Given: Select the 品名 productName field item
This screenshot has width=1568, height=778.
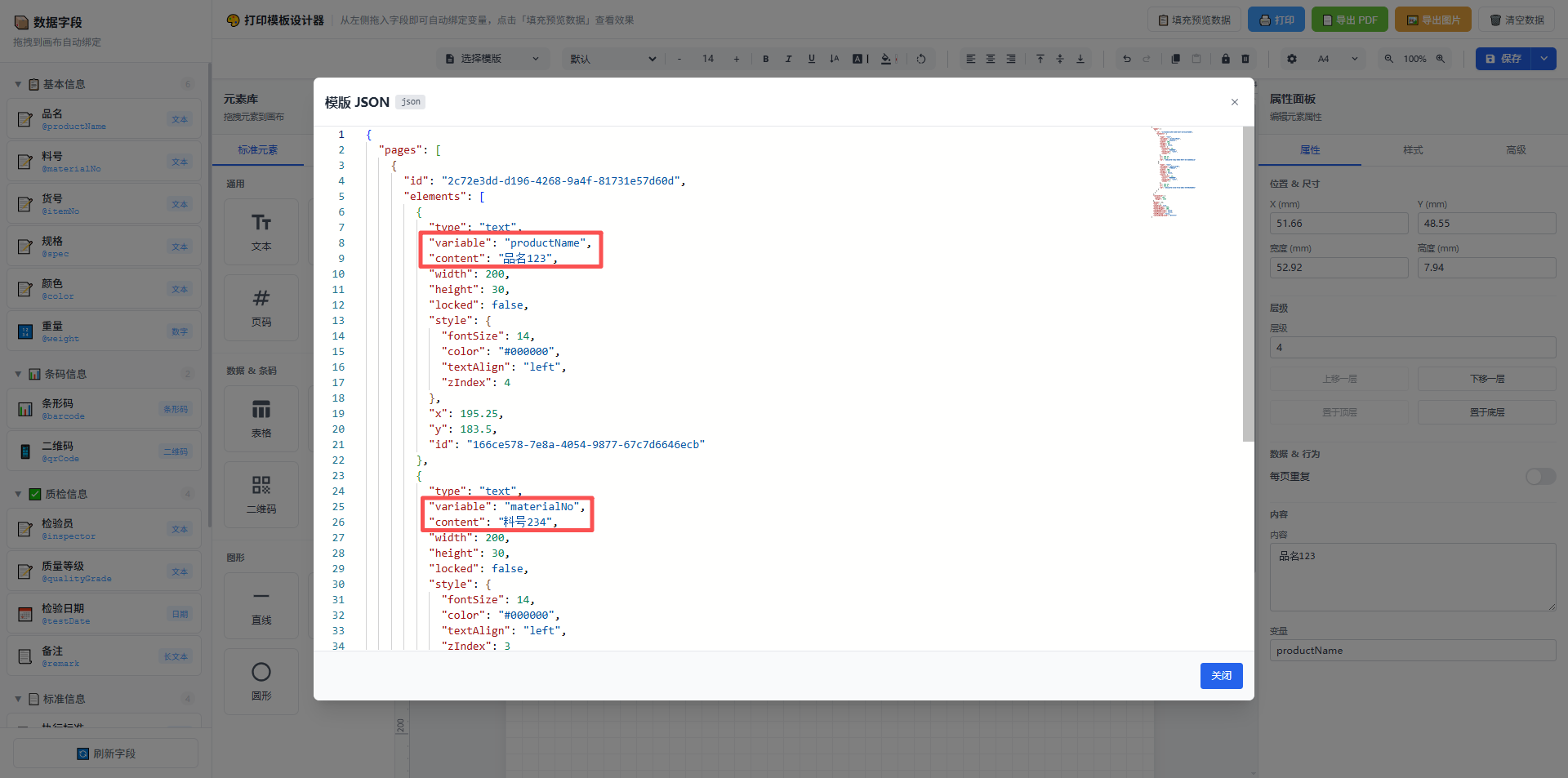Looking at the screenshot, I should [104, 119].
